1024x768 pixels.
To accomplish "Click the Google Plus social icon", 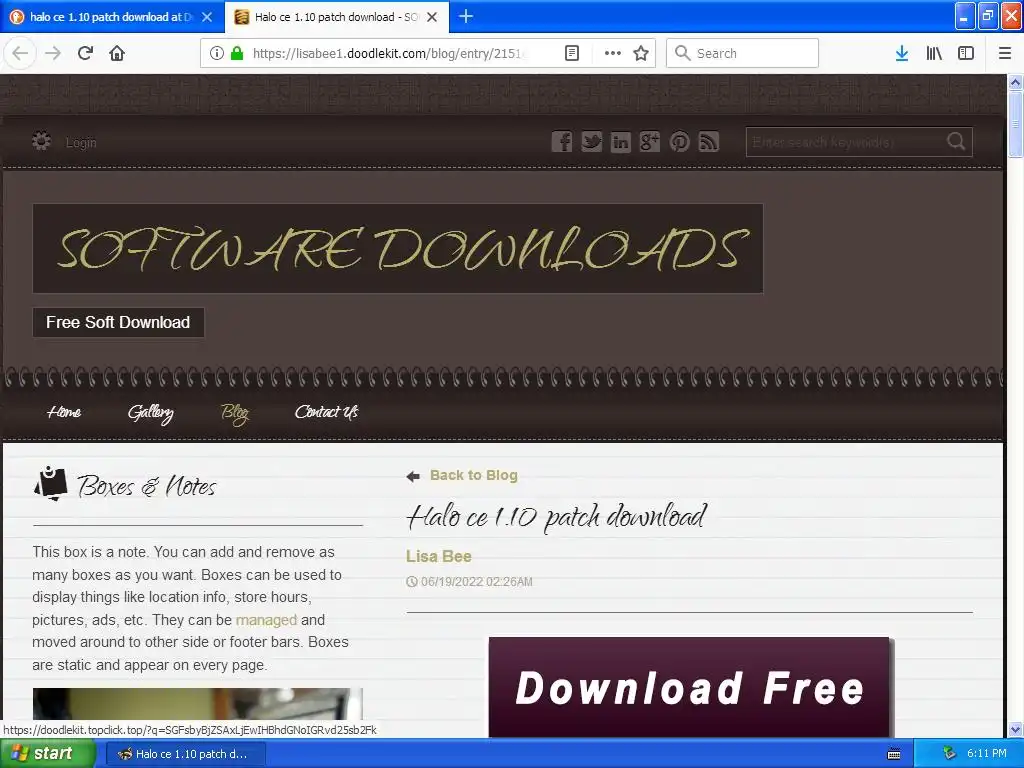I will [x=650, y=141].
